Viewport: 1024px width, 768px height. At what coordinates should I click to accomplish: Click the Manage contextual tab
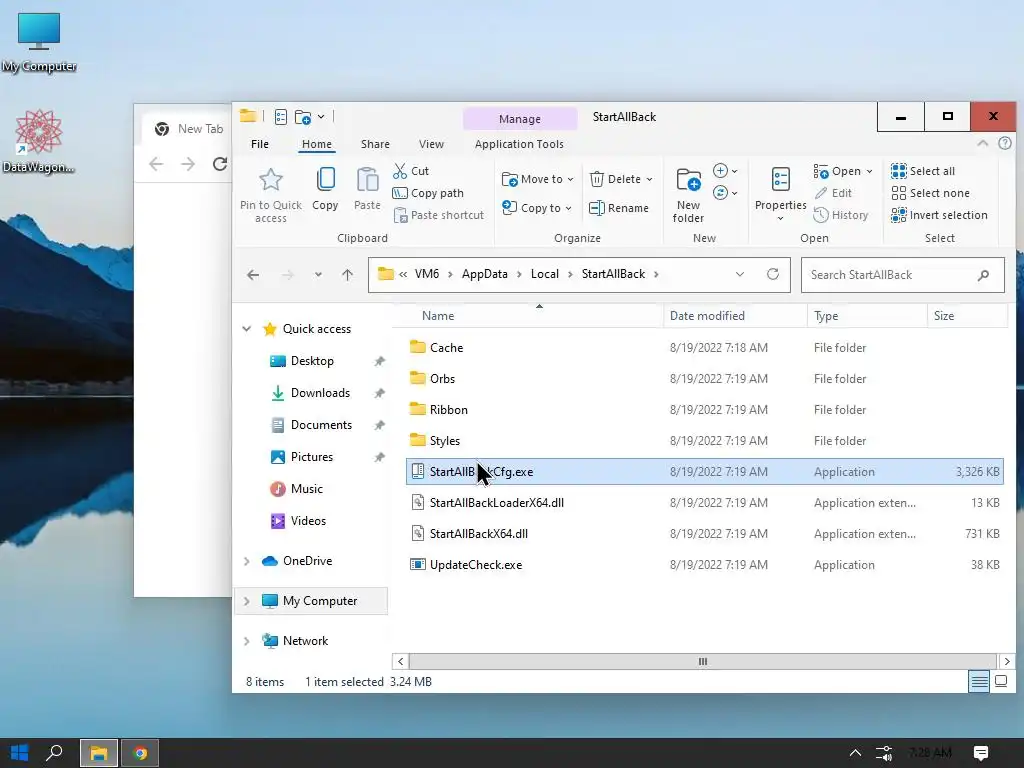coord(520,119)
